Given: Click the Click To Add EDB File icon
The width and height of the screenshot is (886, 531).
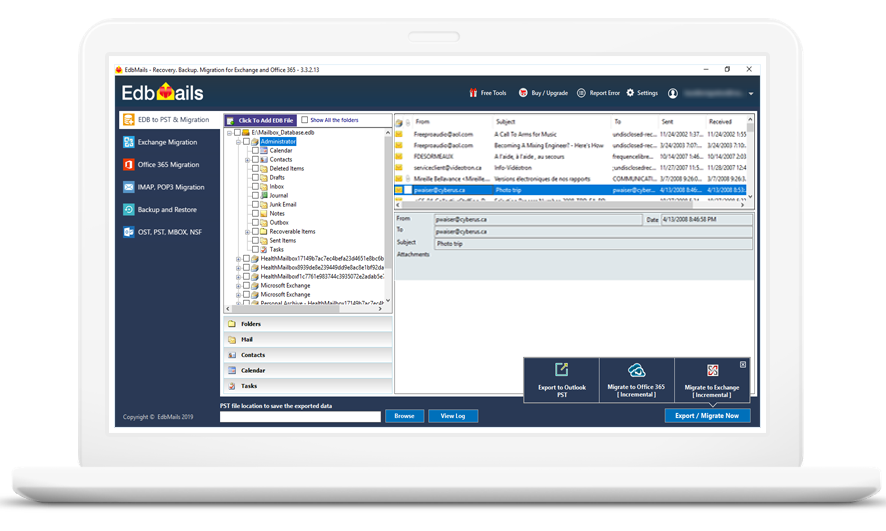Looking at the screenshot, I should (231, 120).
